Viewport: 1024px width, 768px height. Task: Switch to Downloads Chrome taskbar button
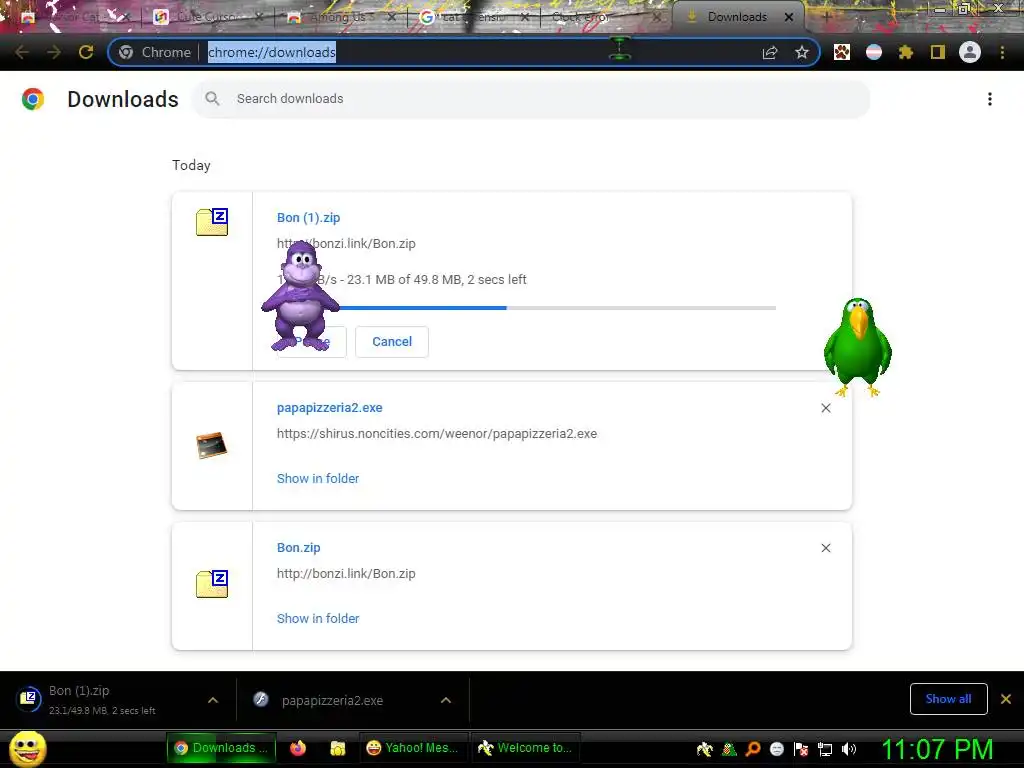pyautogui.click(x=221, y=748)
